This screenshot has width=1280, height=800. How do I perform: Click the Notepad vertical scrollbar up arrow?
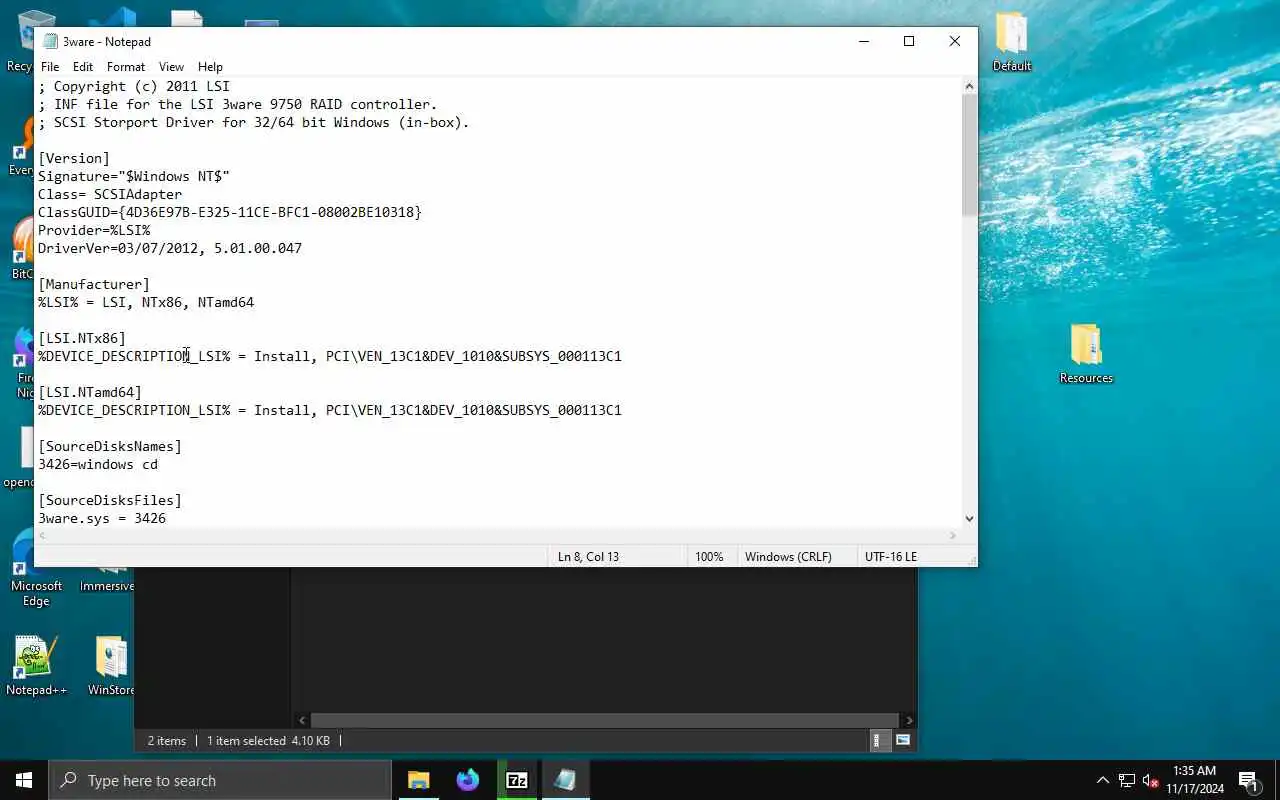point(969,87)
